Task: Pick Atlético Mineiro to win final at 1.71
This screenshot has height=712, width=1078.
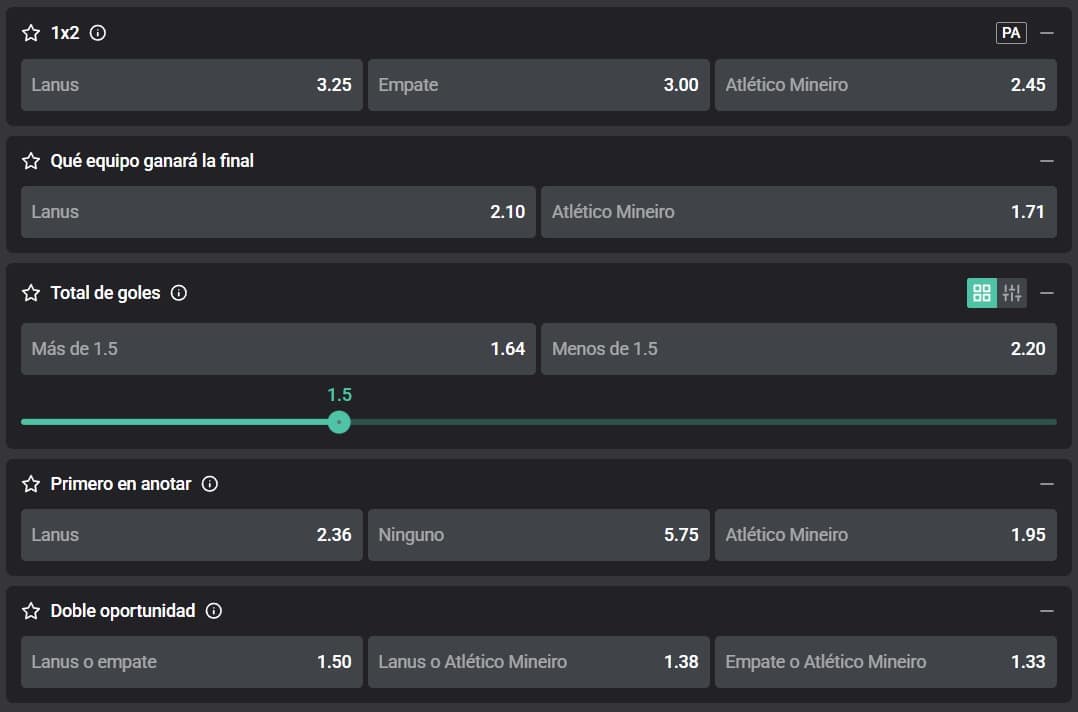Action: (798, 212)
